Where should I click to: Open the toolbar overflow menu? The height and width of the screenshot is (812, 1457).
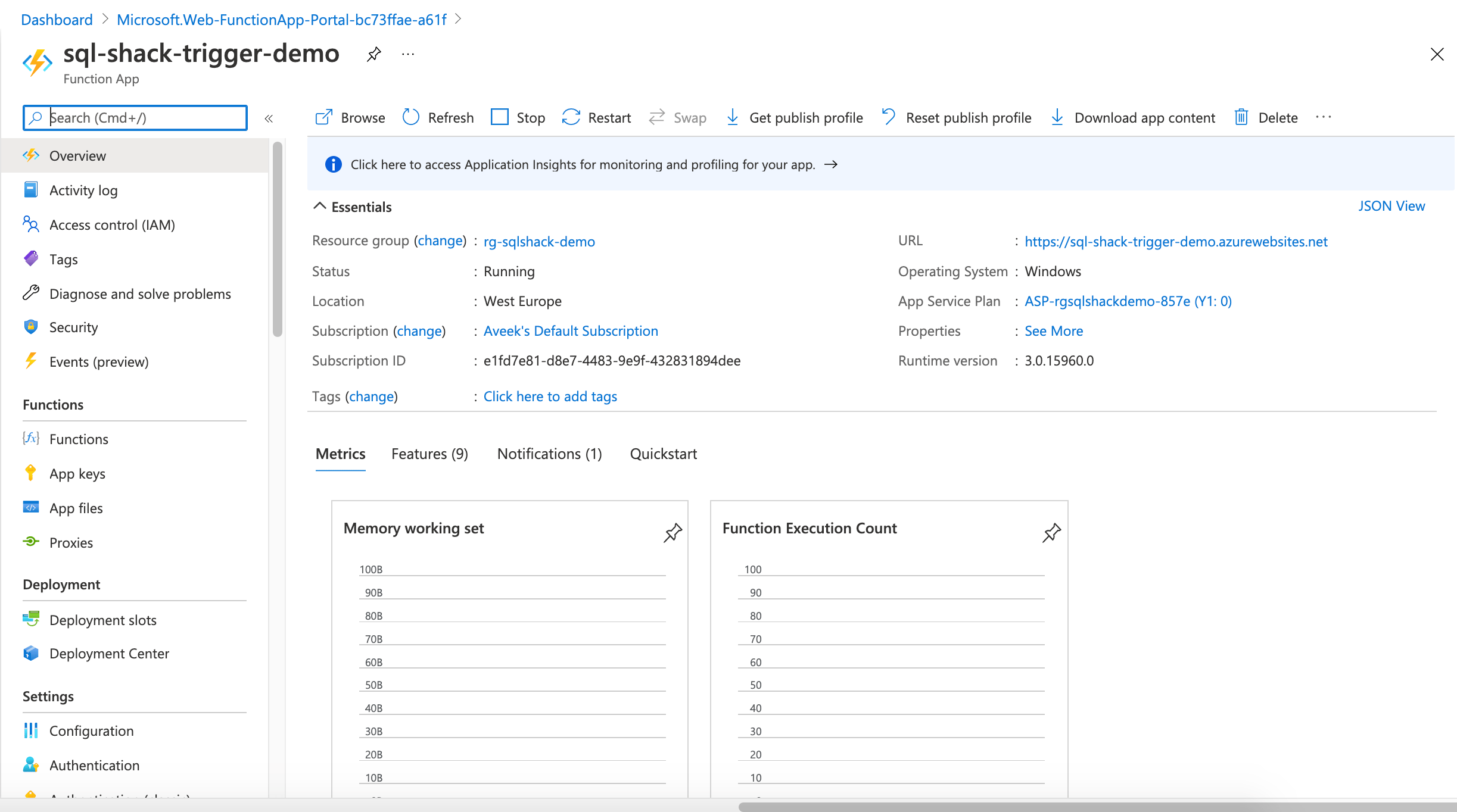(1323, 117)
